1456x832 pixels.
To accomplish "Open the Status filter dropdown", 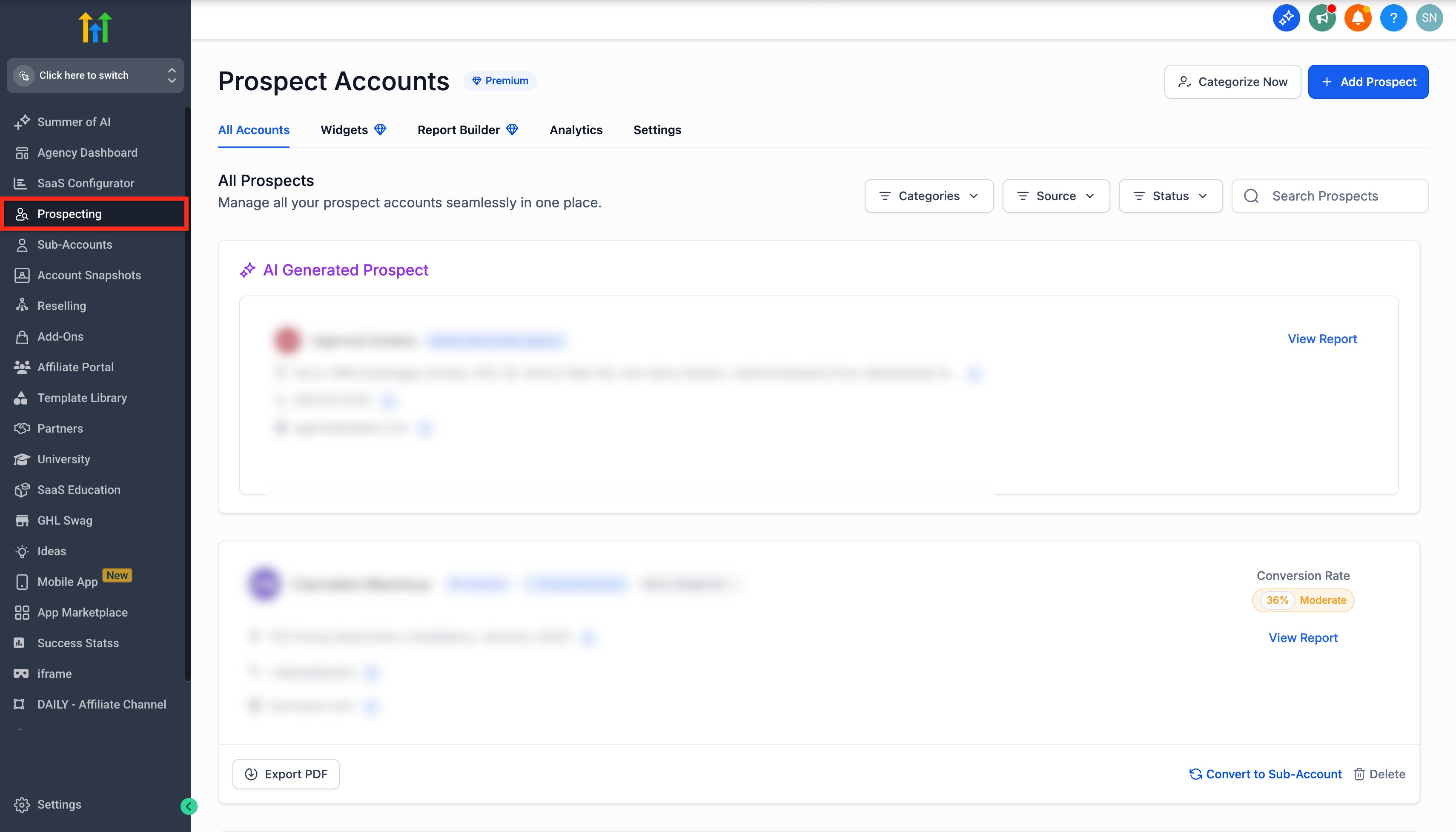I will point(1170,196).
